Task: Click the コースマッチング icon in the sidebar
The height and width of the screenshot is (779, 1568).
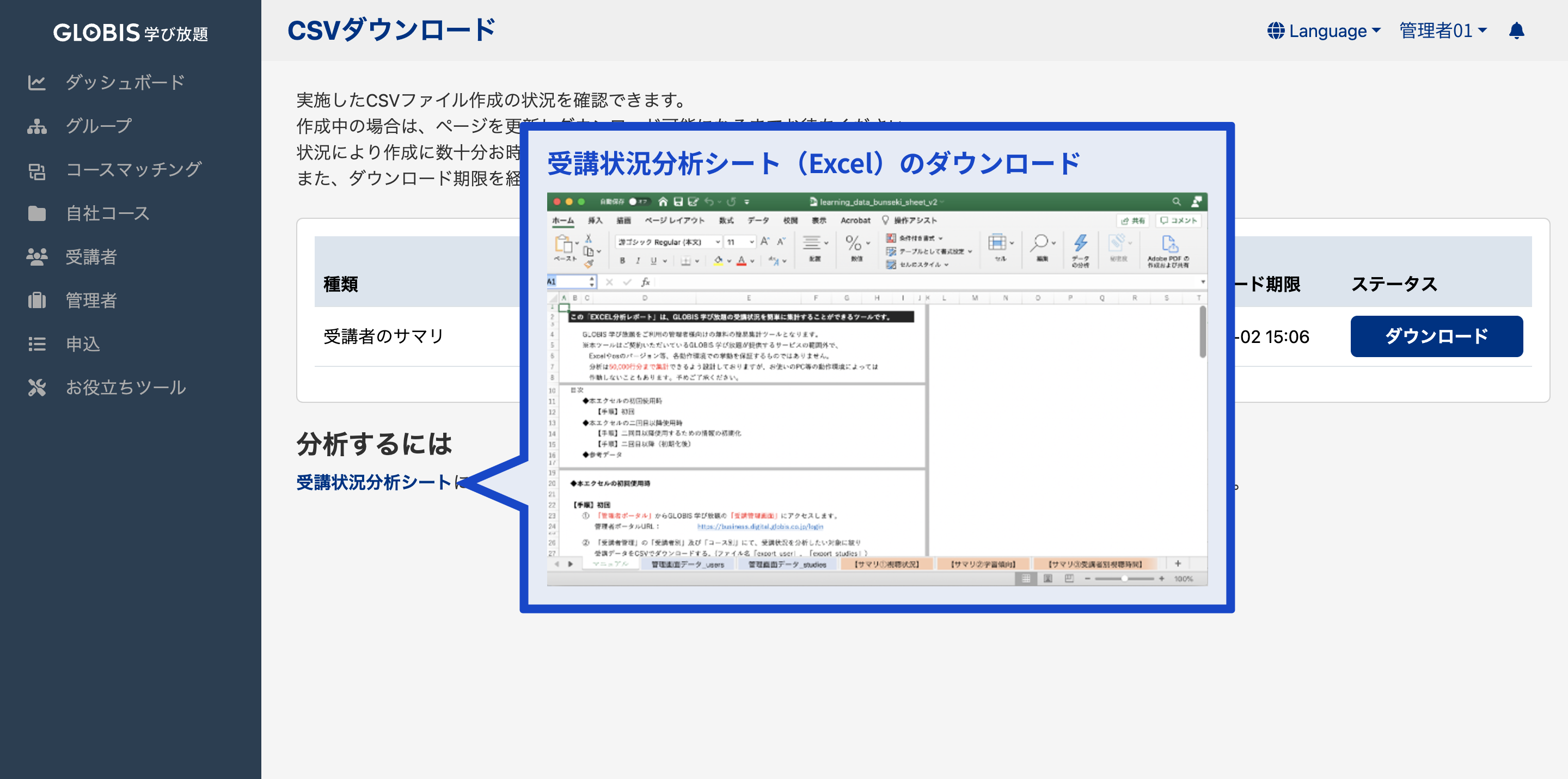Action: tap(36, 170)
